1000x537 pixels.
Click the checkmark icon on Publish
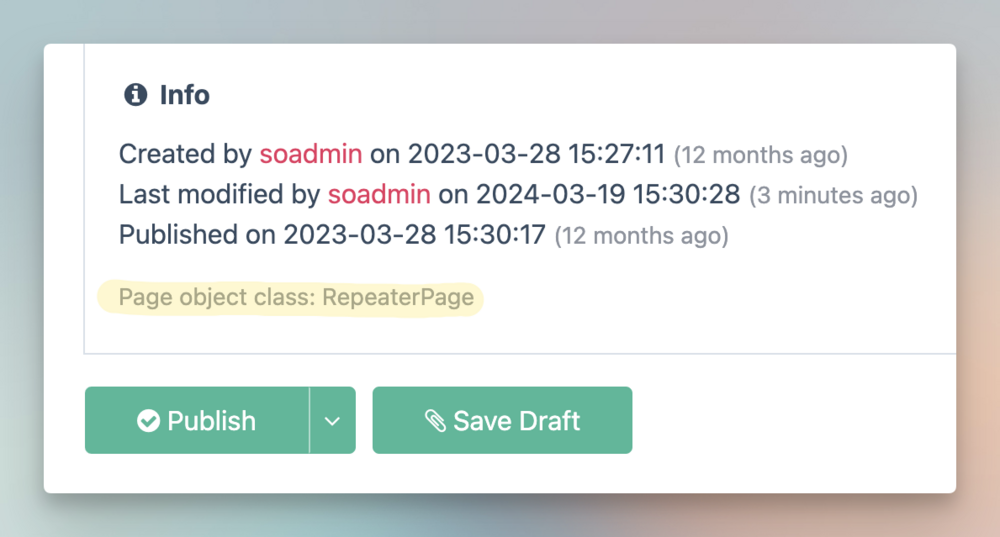[x=148, y=421]
